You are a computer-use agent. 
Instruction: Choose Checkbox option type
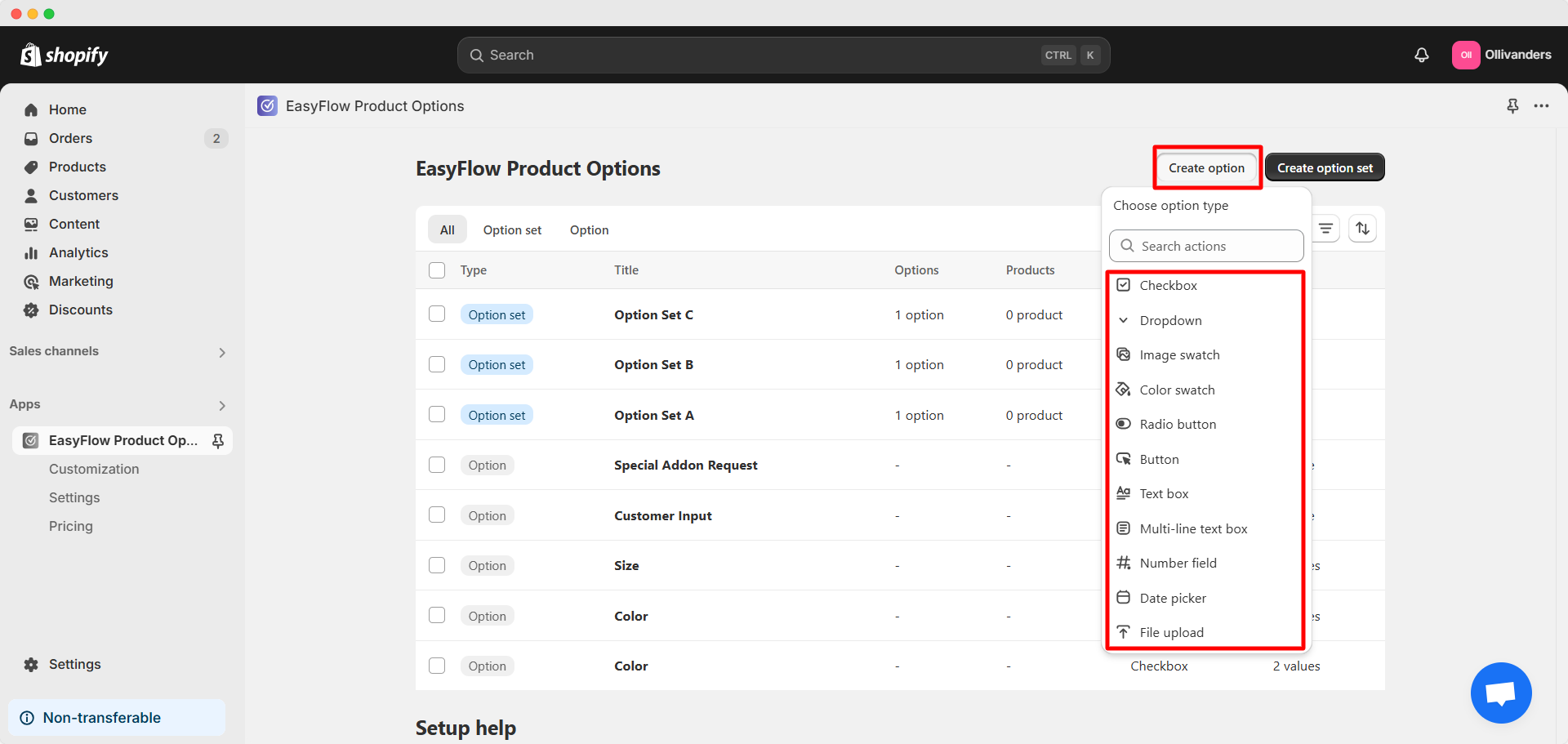coord(1206,285)
